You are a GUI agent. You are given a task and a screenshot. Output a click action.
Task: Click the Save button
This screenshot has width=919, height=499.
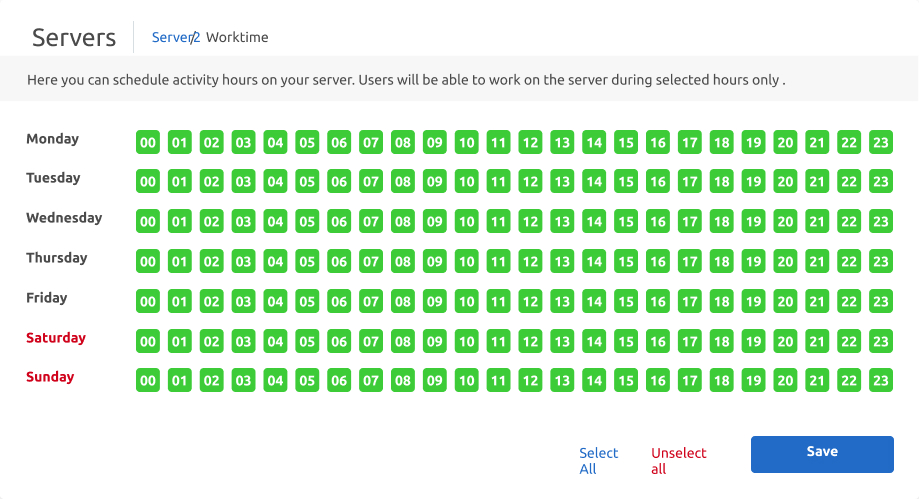(822, 453)
